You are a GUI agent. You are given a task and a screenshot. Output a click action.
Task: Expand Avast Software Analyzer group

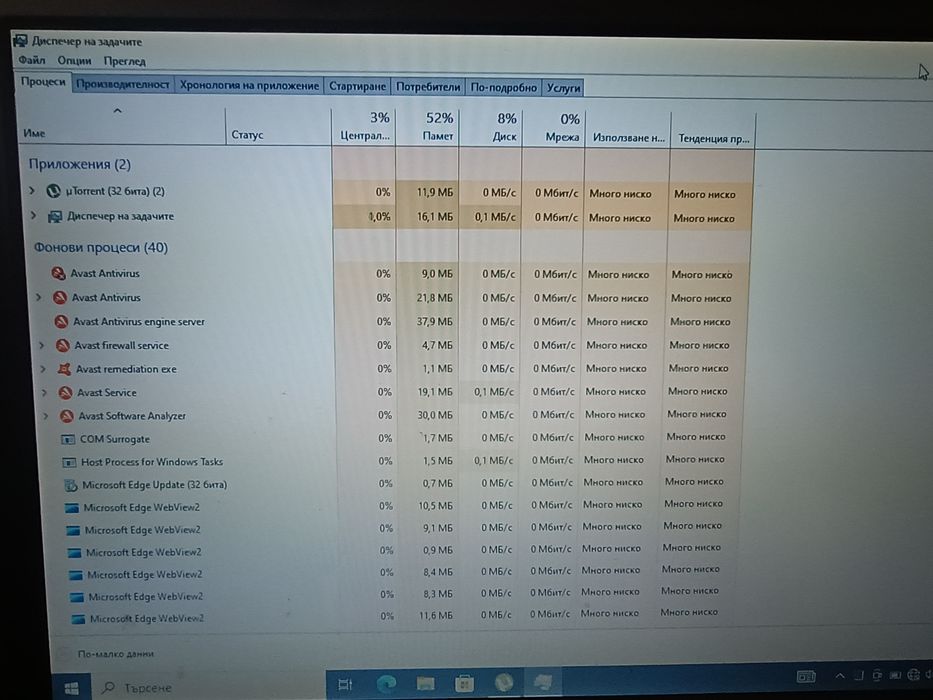click(x=46, y=415)
